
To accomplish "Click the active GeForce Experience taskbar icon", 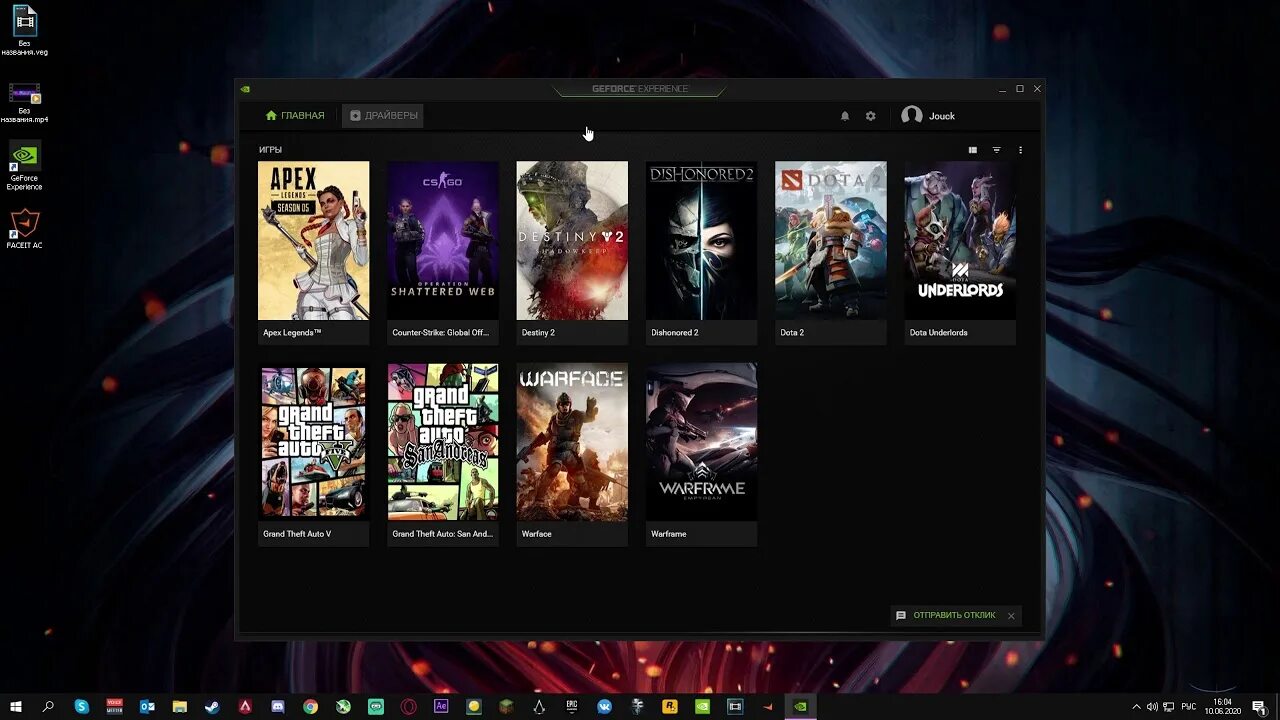I will (x=800, y=706).
